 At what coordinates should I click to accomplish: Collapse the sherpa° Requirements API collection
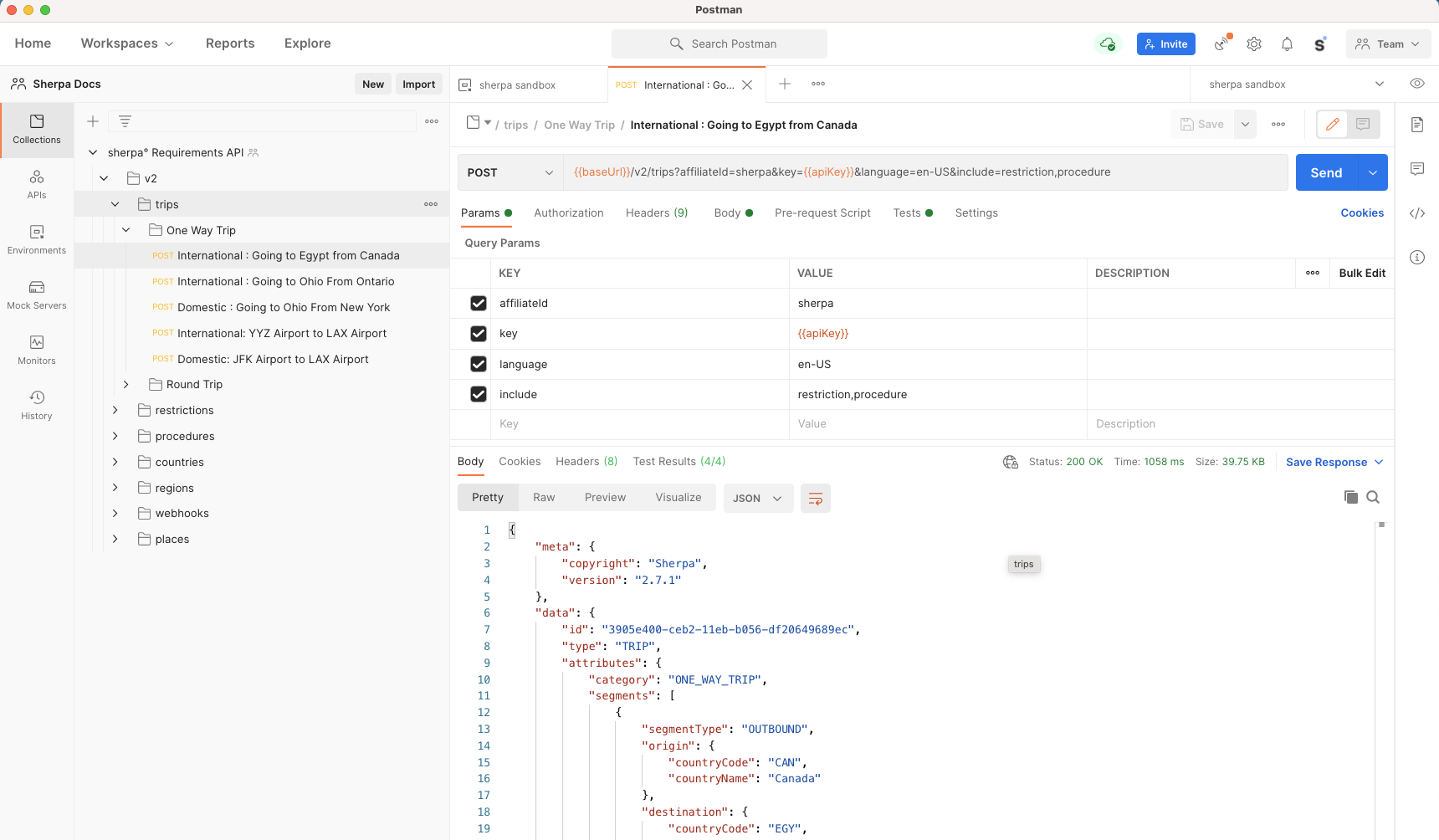click(x=93, y=152)
